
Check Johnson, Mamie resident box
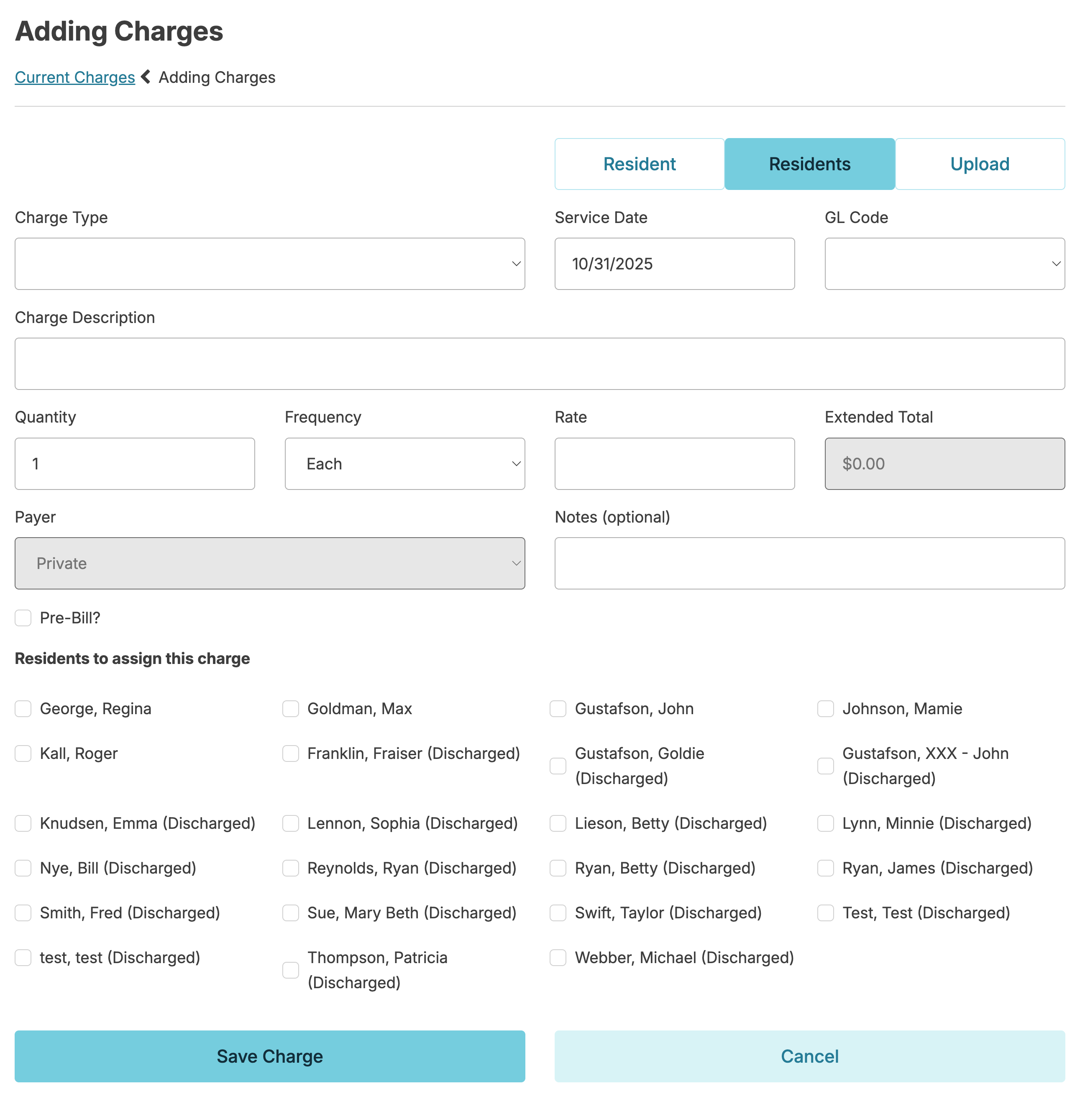825,709
